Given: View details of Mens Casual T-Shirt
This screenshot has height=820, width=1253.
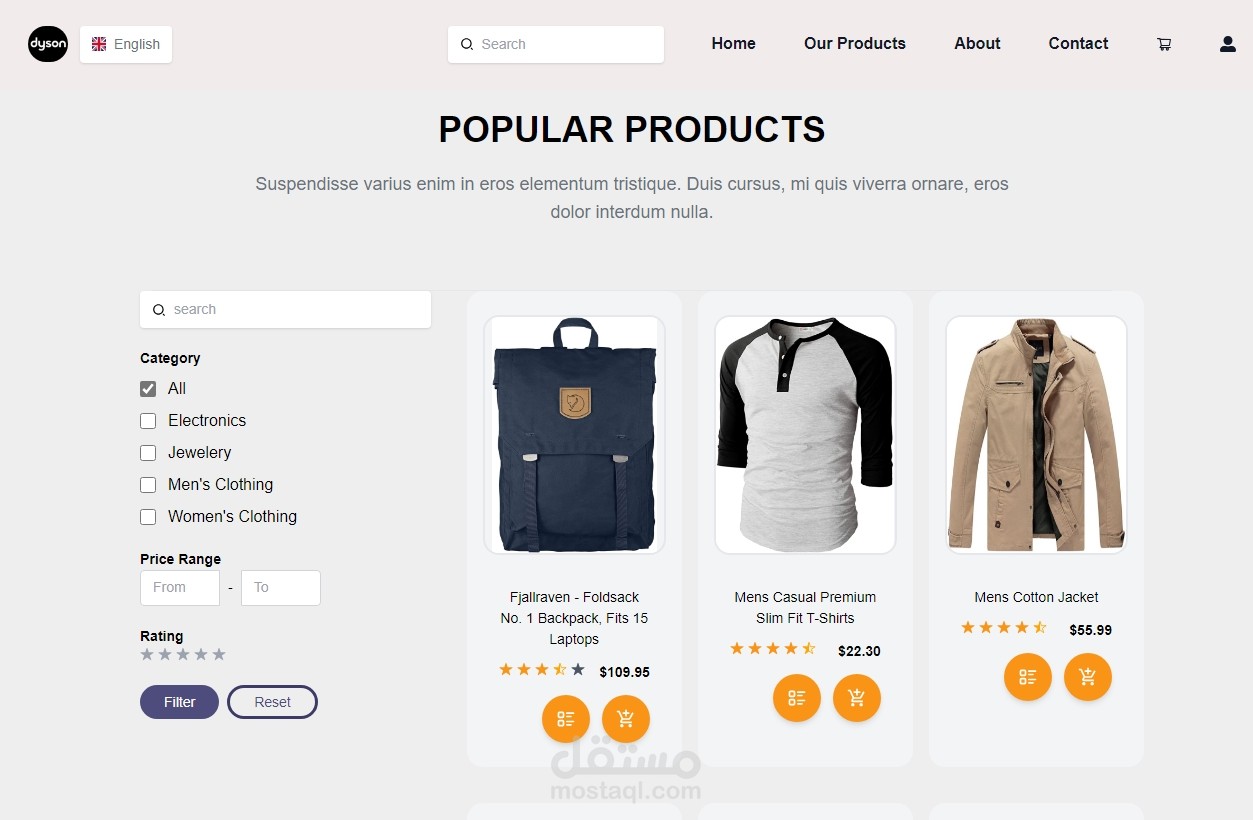Looking at the screenshot, I should coord(797,698).
